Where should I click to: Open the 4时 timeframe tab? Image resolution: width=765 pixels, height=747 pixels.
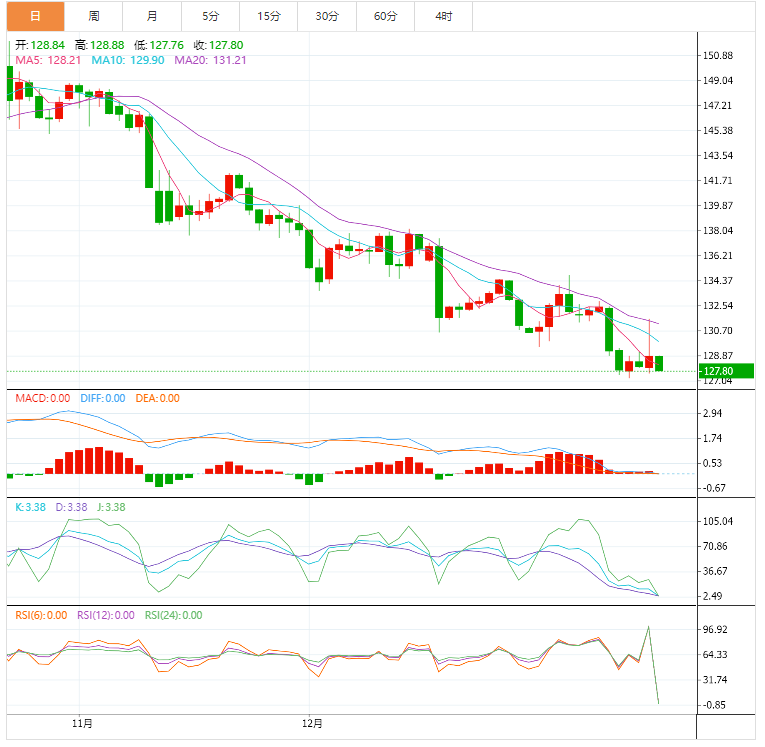click(x=443, y=16)
